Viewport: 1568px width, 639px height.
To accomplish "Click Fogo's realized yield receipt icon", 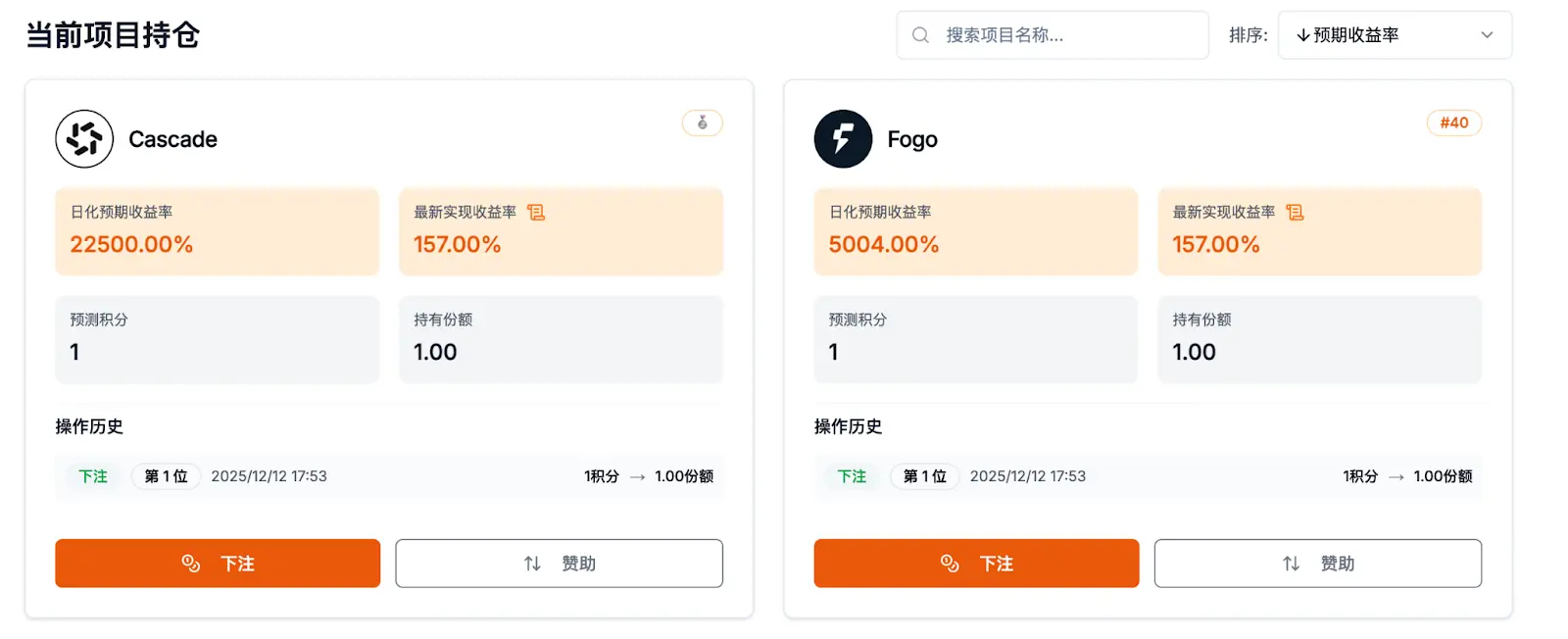I will [x=1295, y=213].
